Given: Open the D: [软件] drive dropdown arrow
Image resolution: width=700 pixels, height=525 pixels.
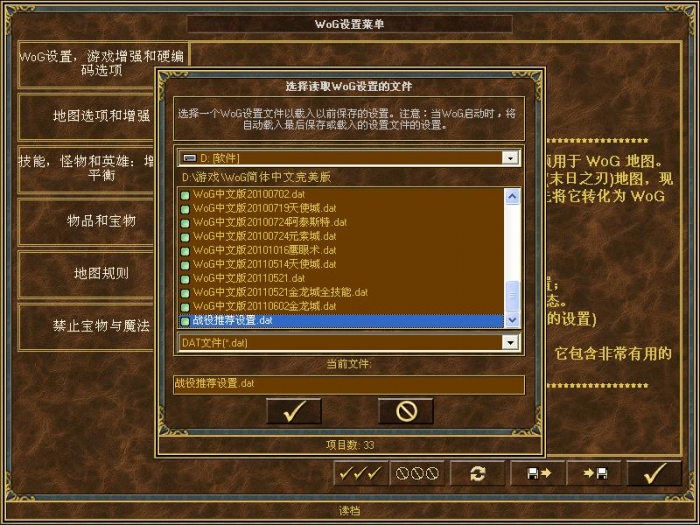Looking at the screenshot, I should pyautogui.click(x=510, y=158).
